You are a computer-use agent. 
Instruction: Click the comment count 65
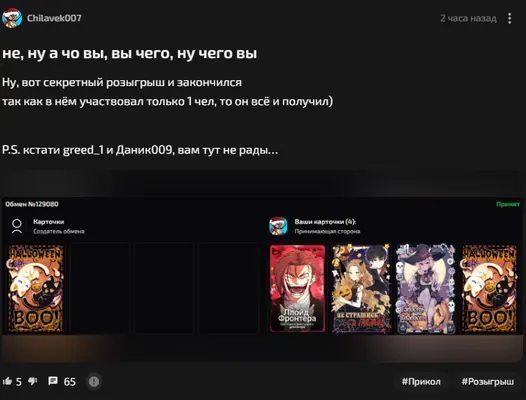pyautogui.click(x=70, y=382)
